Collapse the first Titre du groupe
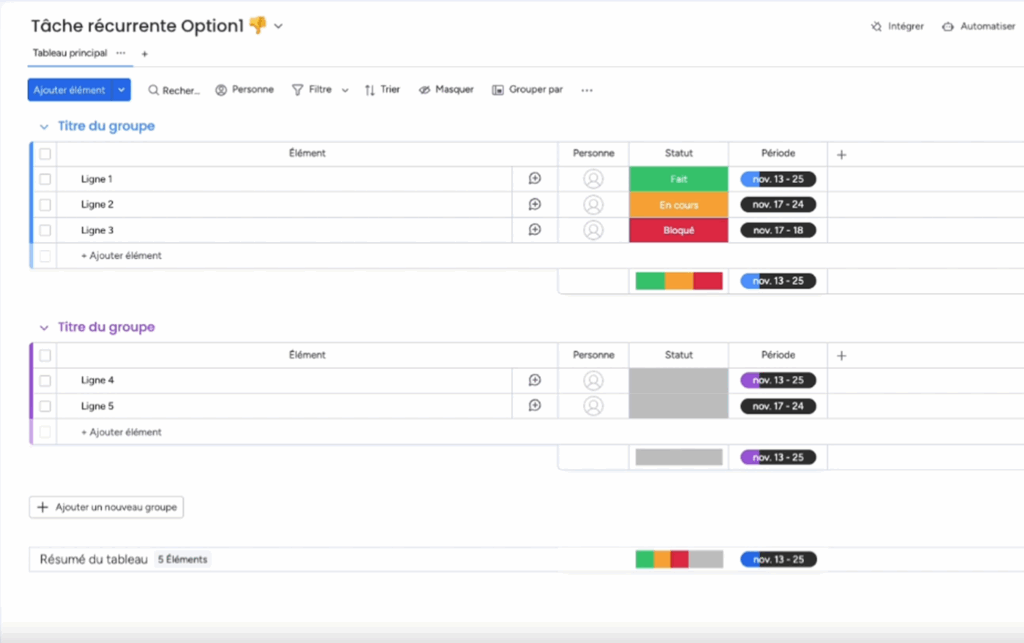 click(44, 127)
